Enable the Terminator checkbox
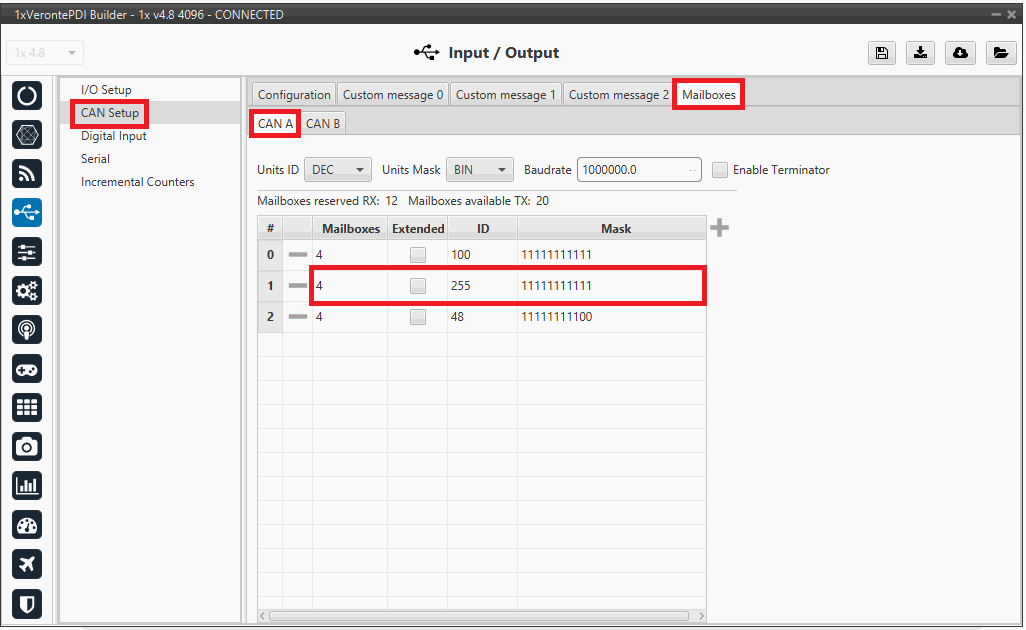The image size is (1026, 630). click(720, 170)
